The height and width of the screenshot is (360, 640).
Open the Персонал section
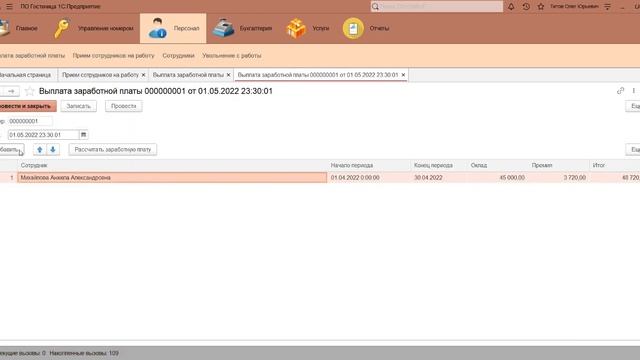173,28
